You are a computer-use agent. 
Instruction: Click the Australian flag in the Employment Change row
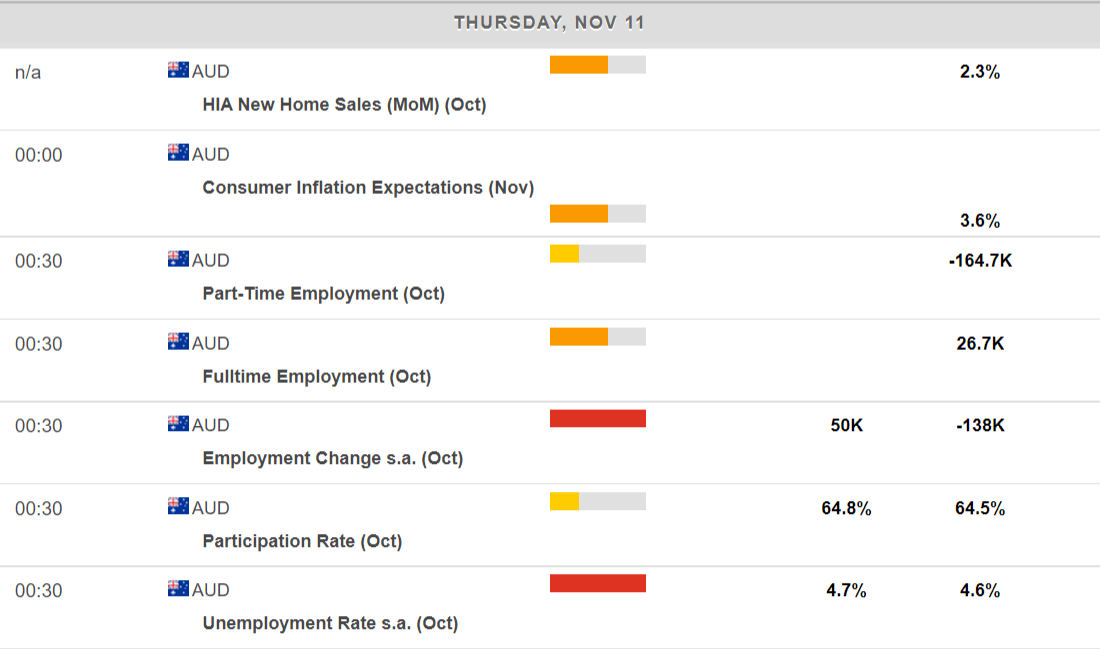[x=178, y=425]
